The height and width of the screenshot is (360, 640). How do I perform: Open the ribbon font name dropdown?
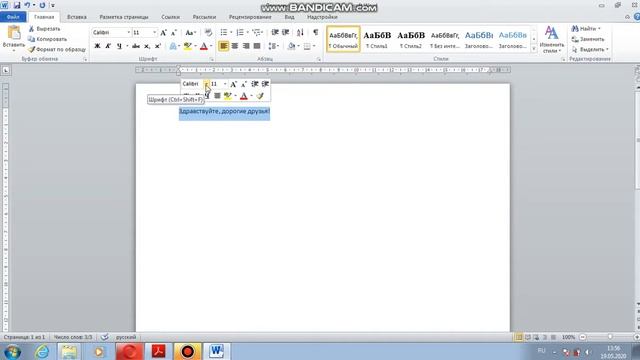point(129,32)
